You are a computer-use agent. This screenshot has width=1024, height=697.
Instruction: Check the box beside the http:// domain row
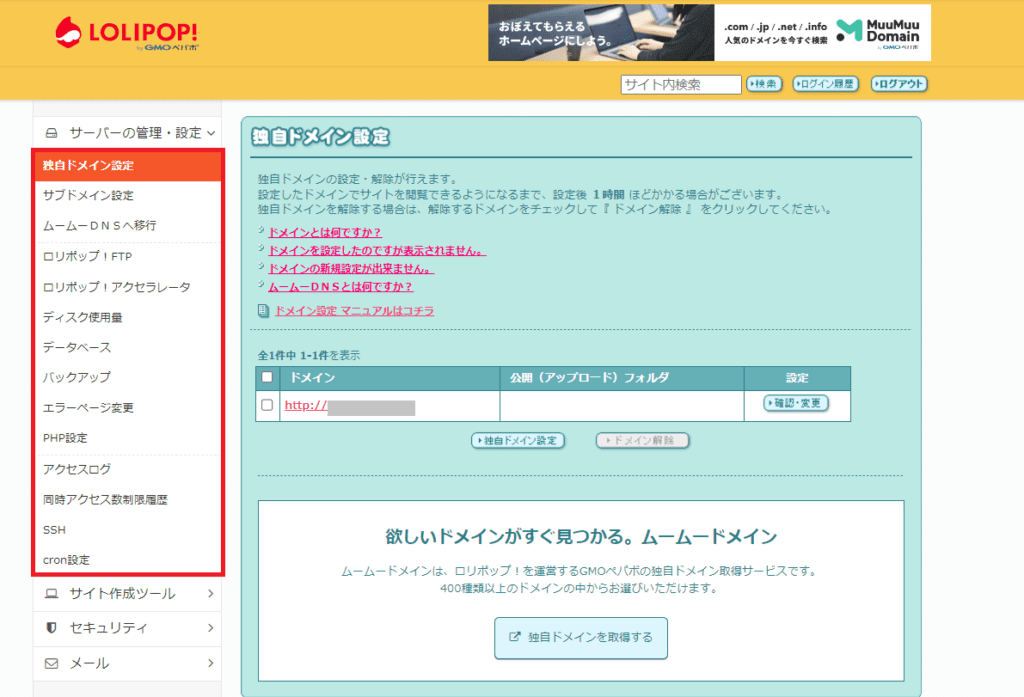(x=266, y=405)
